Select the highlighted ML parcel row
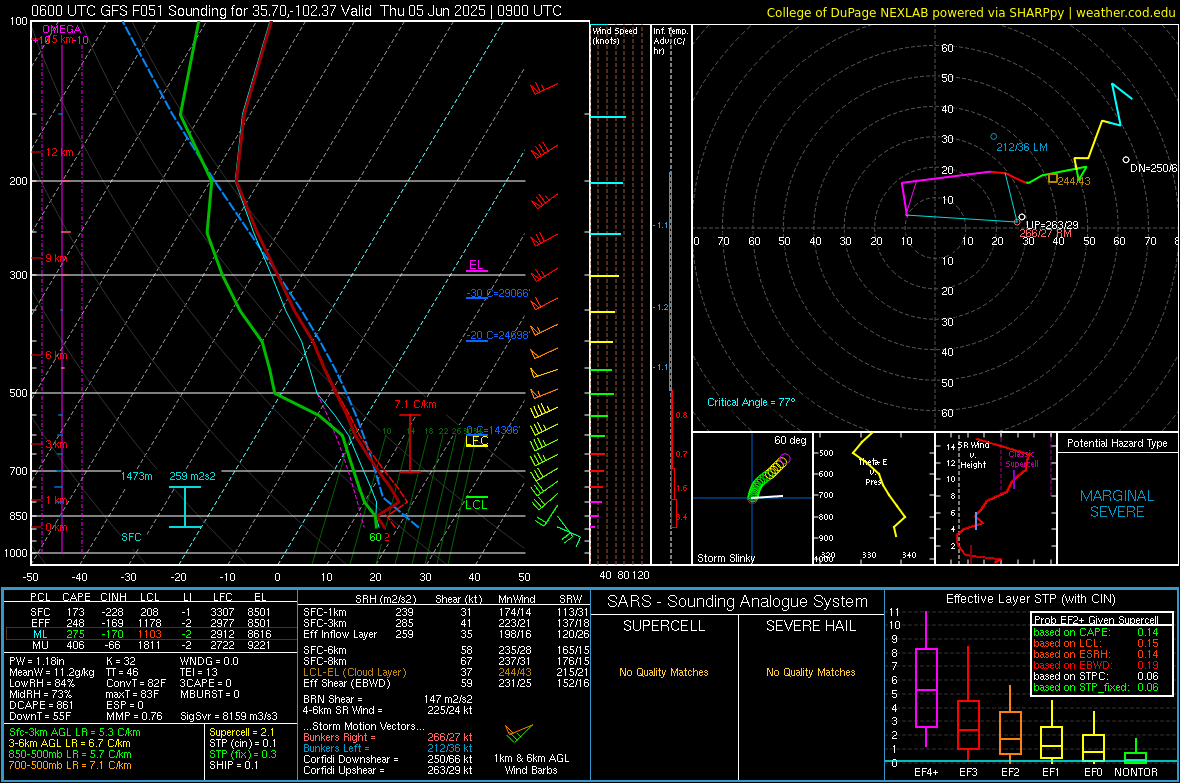Screen dimensions: 1180x783 (151, 634)
